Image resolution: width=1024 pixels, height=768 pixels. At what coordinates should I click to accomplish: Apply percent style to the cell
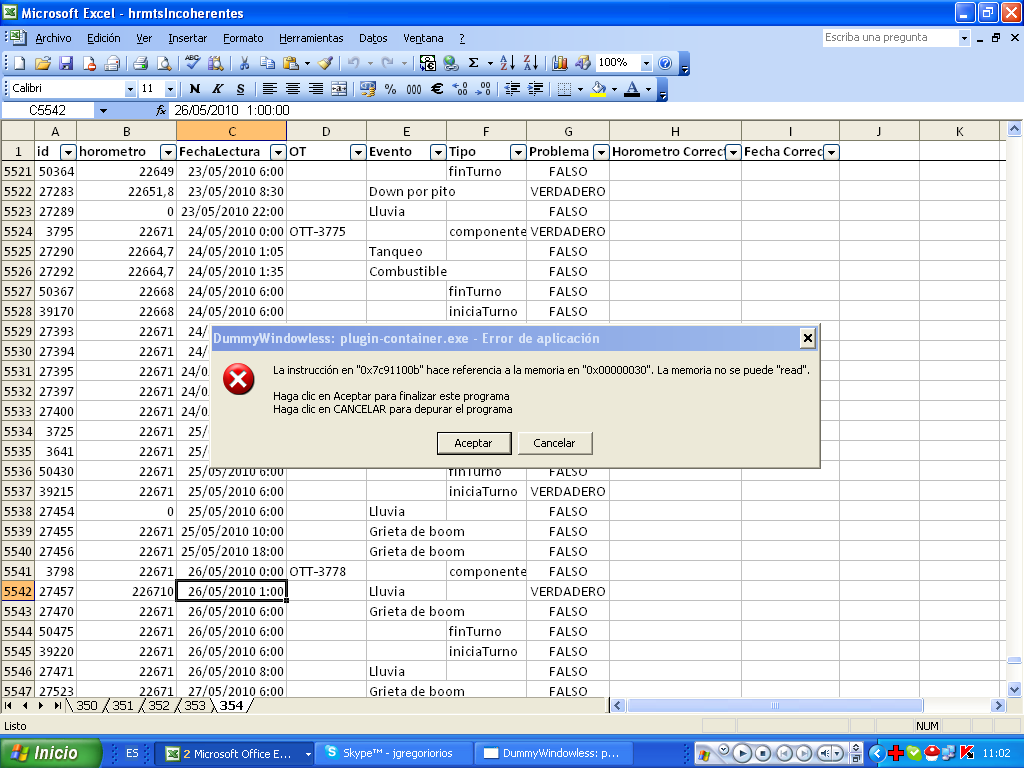(x=391, y=89)
